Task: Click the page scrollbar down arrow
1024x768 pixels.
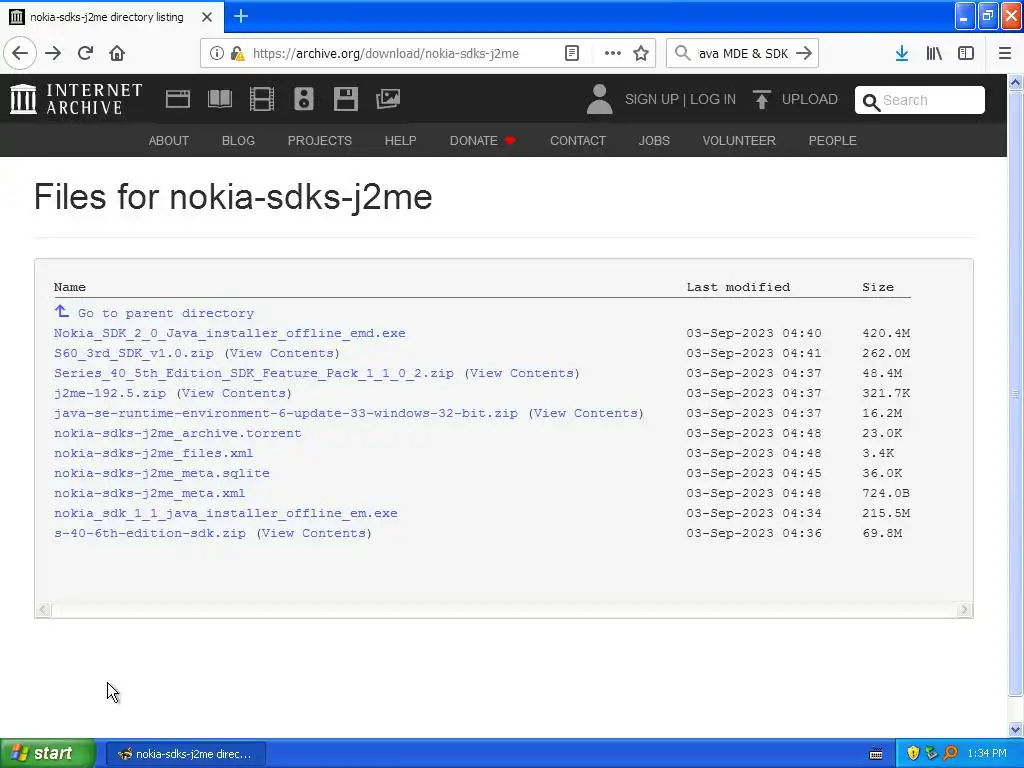Action: [x=1016, y=730]
